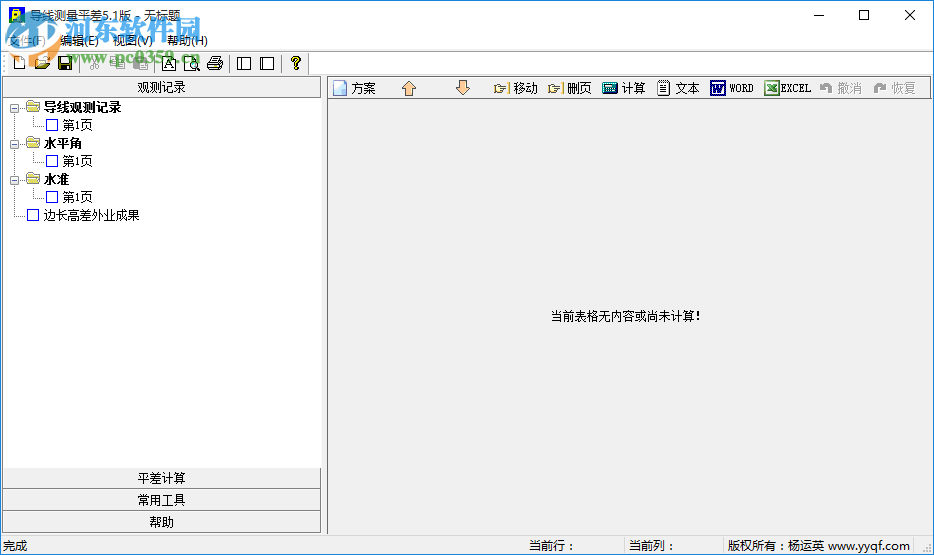Export using the 文本 text button
Screen dimensions: 934x555
click(678, 88)
